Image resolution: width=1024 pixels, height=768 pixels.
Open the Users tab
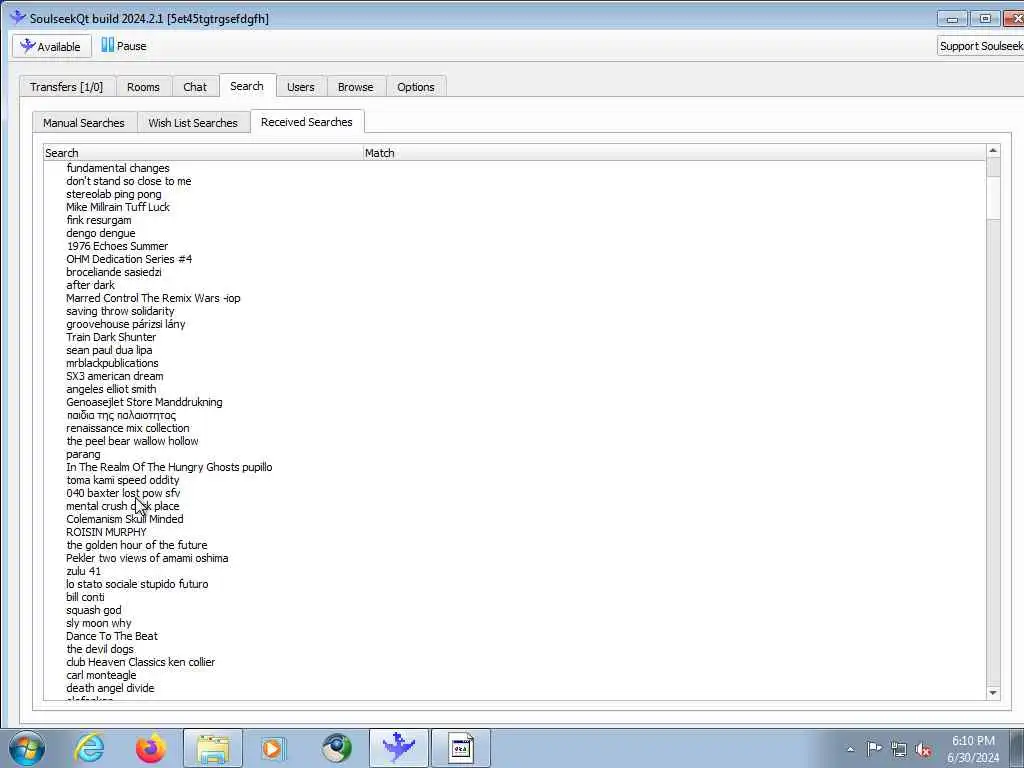pyautogui.click(x=300, y=87)
